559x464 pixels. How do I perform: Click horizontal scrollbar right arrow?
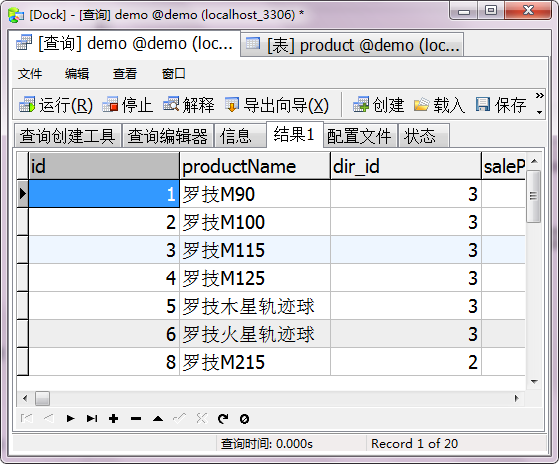point(517,398)
